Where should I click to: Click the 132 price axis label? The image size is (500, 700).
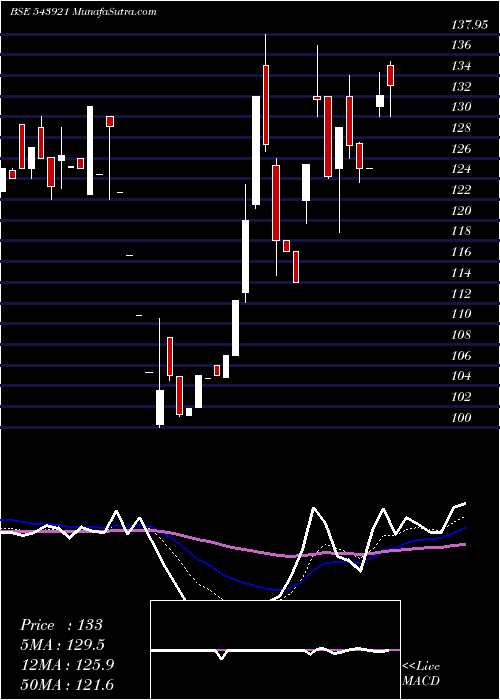pos(461,86)
